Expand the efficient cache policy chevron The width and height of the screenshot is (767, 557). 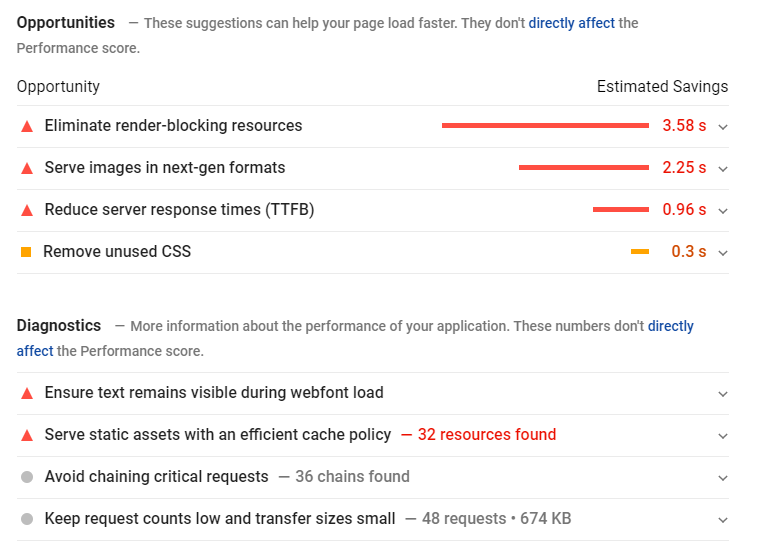coord(722,436)
